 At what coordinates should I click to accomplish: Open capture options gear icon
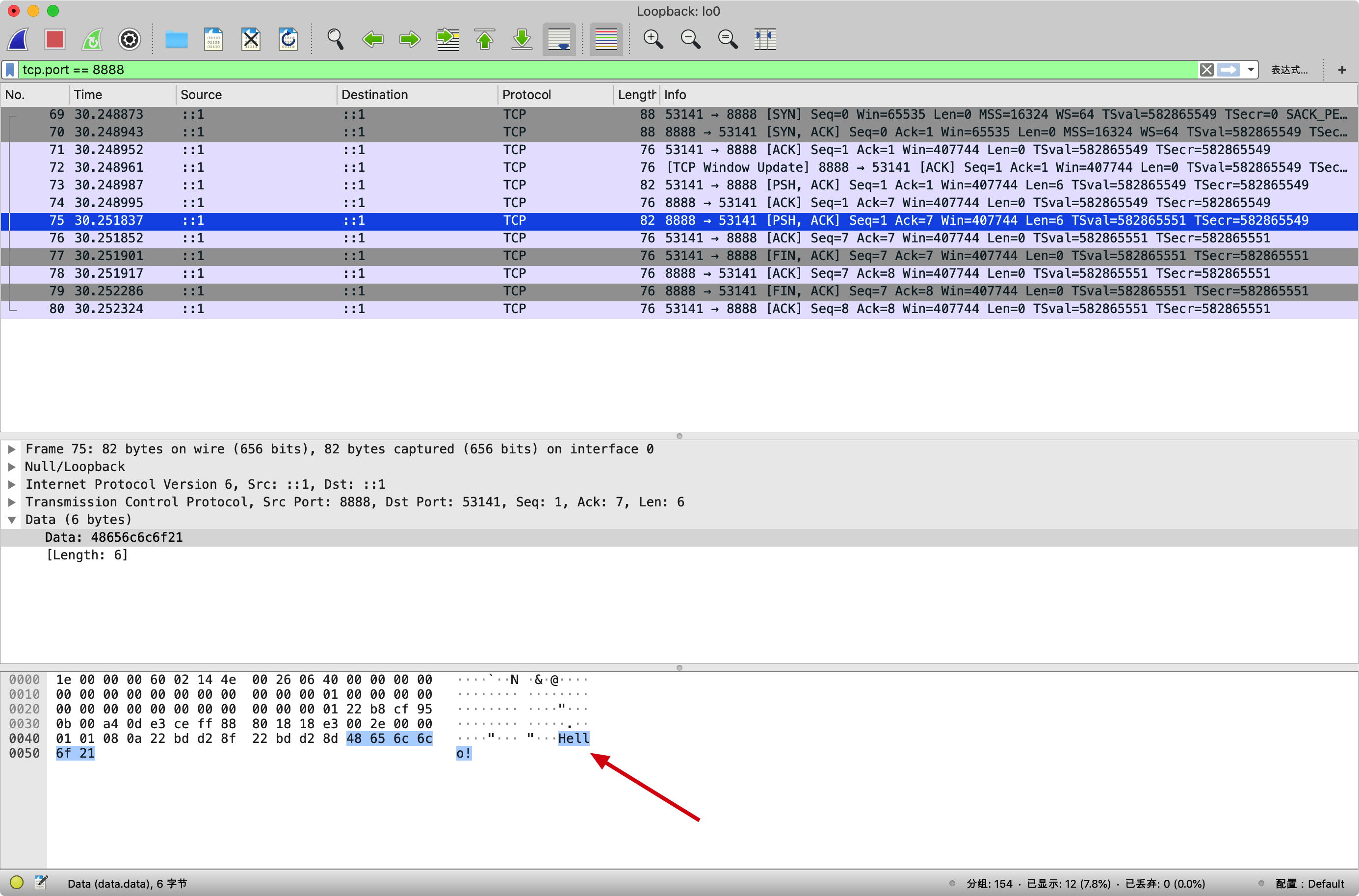(130, 39)
